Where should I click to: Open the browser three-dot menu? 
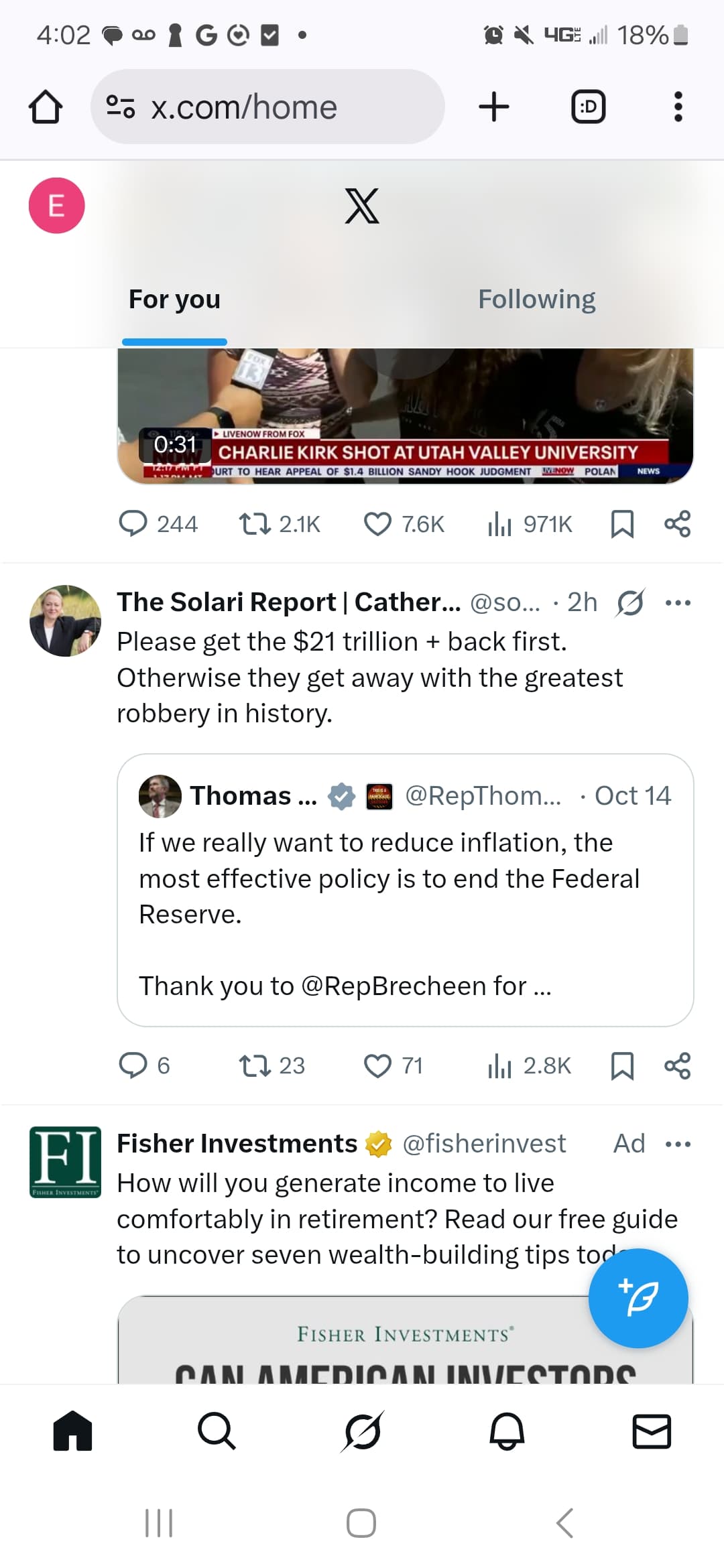point(678,107)
